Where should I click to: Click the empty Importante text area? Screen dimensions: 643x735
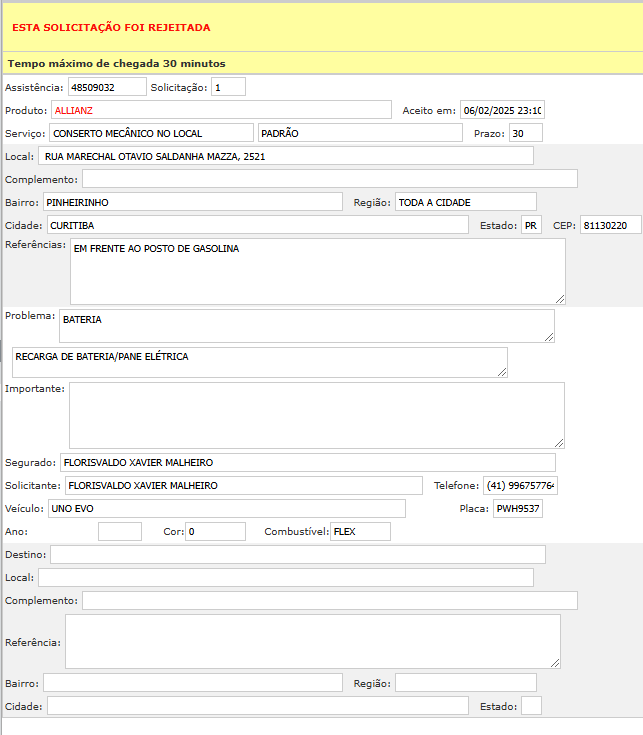tap(316, 415)
